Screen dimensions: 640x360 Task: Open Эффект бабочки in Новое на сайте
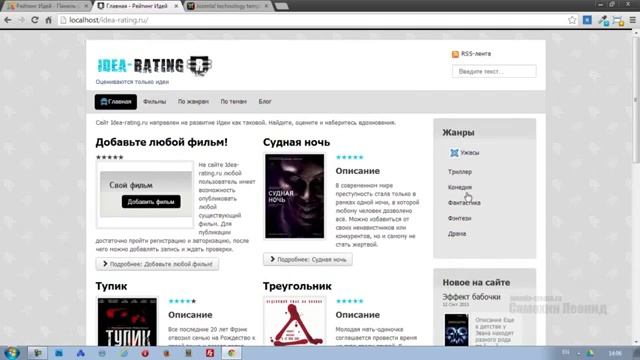tap(471, 297)
